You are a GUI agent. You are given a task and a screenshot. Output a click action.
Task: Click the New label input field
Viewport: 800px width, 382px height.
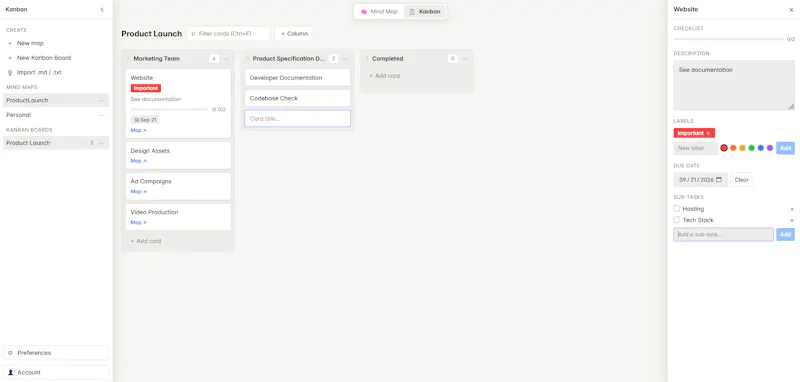(695, 148)
